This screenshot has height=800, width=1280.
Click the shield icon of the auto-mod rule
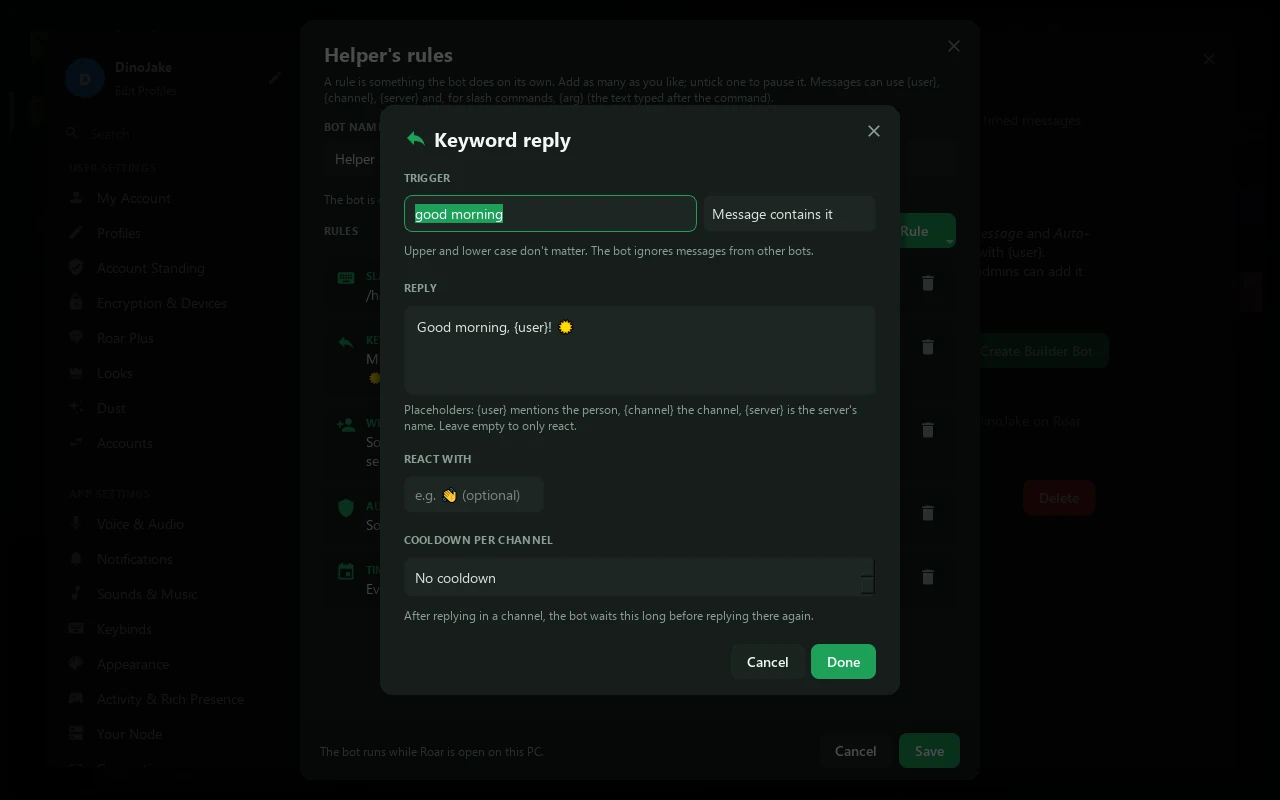[x=346, y=507]
